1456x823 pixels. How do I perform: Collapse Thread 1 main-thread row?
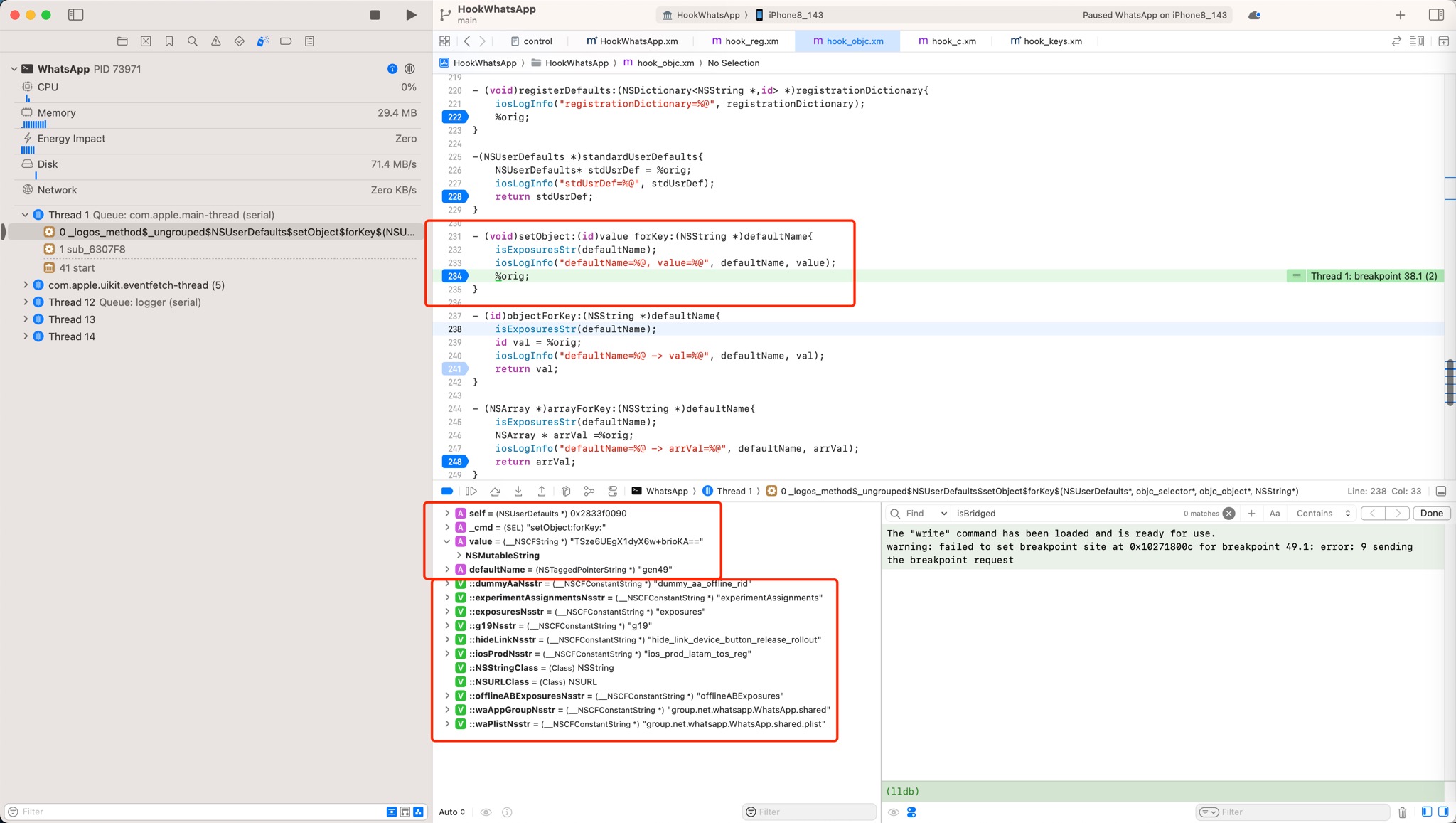(x=25, y=215)
